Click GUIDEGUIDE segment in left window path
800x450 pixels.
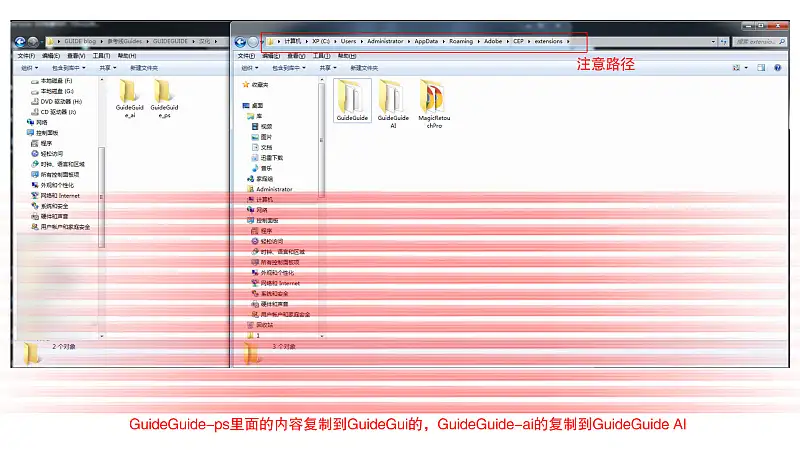point(170,41)
